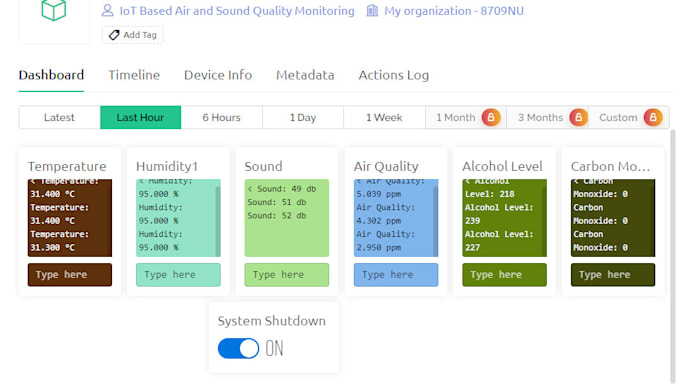Click the user icon beside the template name
680x390 pixels.
(x=107, y=10)
